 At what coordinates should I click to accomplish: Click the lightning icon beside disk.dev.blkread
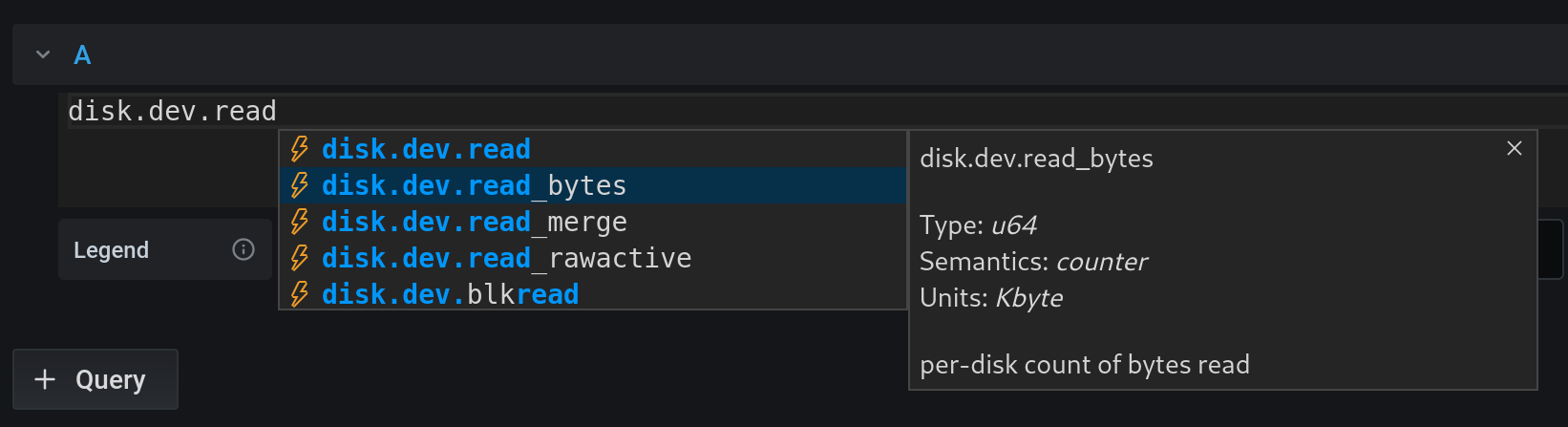300,294
